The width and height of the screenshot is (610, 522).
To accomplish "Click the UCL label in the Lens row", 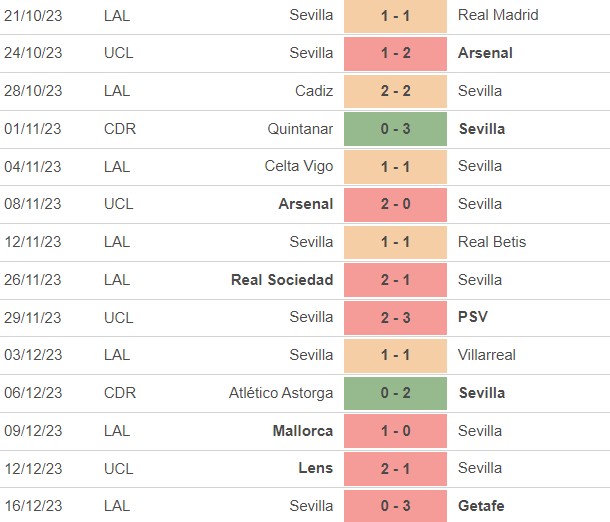I will point(118,468).
